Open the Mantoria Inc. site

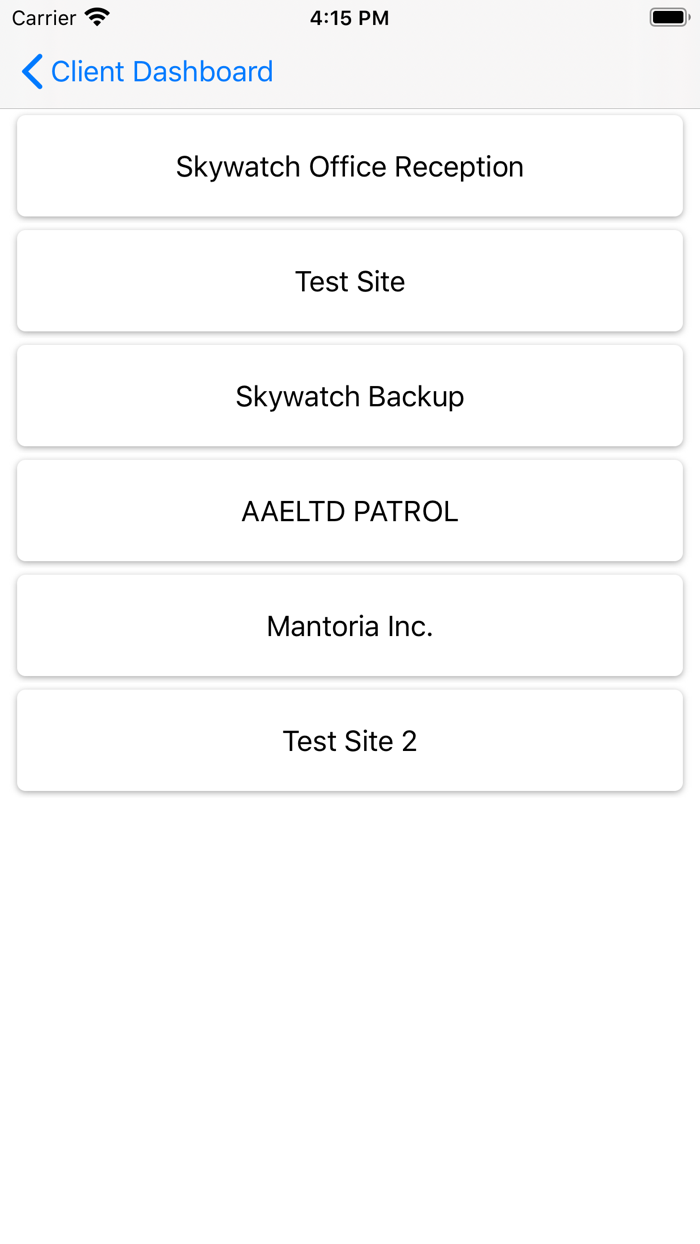click(350, 626)
